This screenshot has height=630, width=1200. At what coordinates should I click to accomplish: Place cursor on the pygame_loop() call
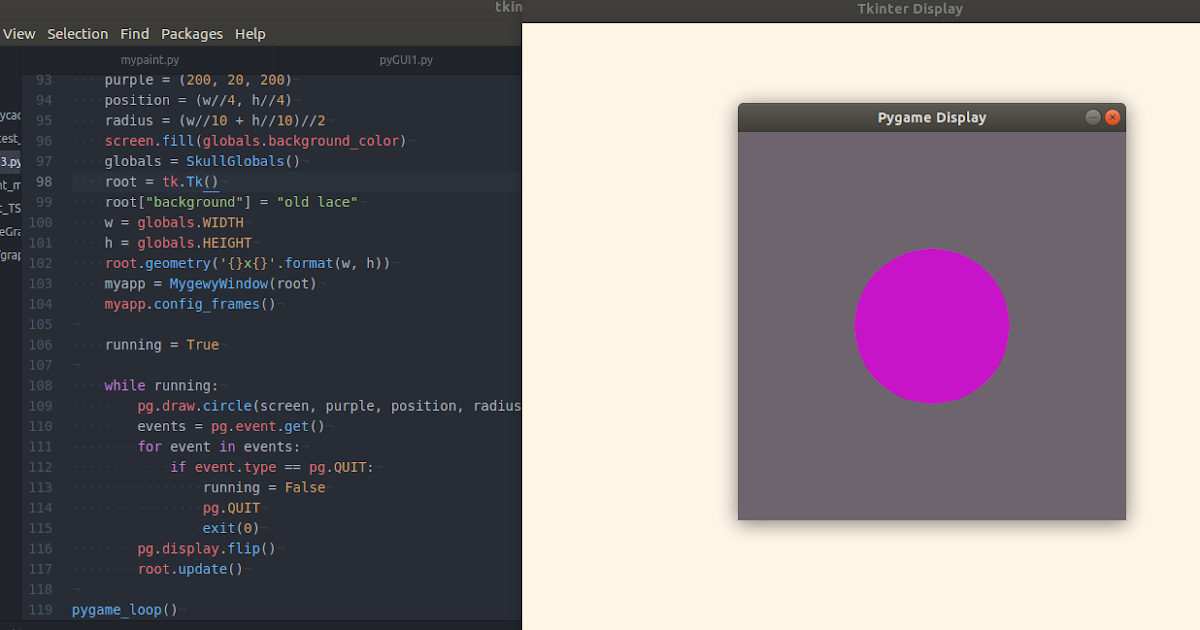click(x=122, y=609)
